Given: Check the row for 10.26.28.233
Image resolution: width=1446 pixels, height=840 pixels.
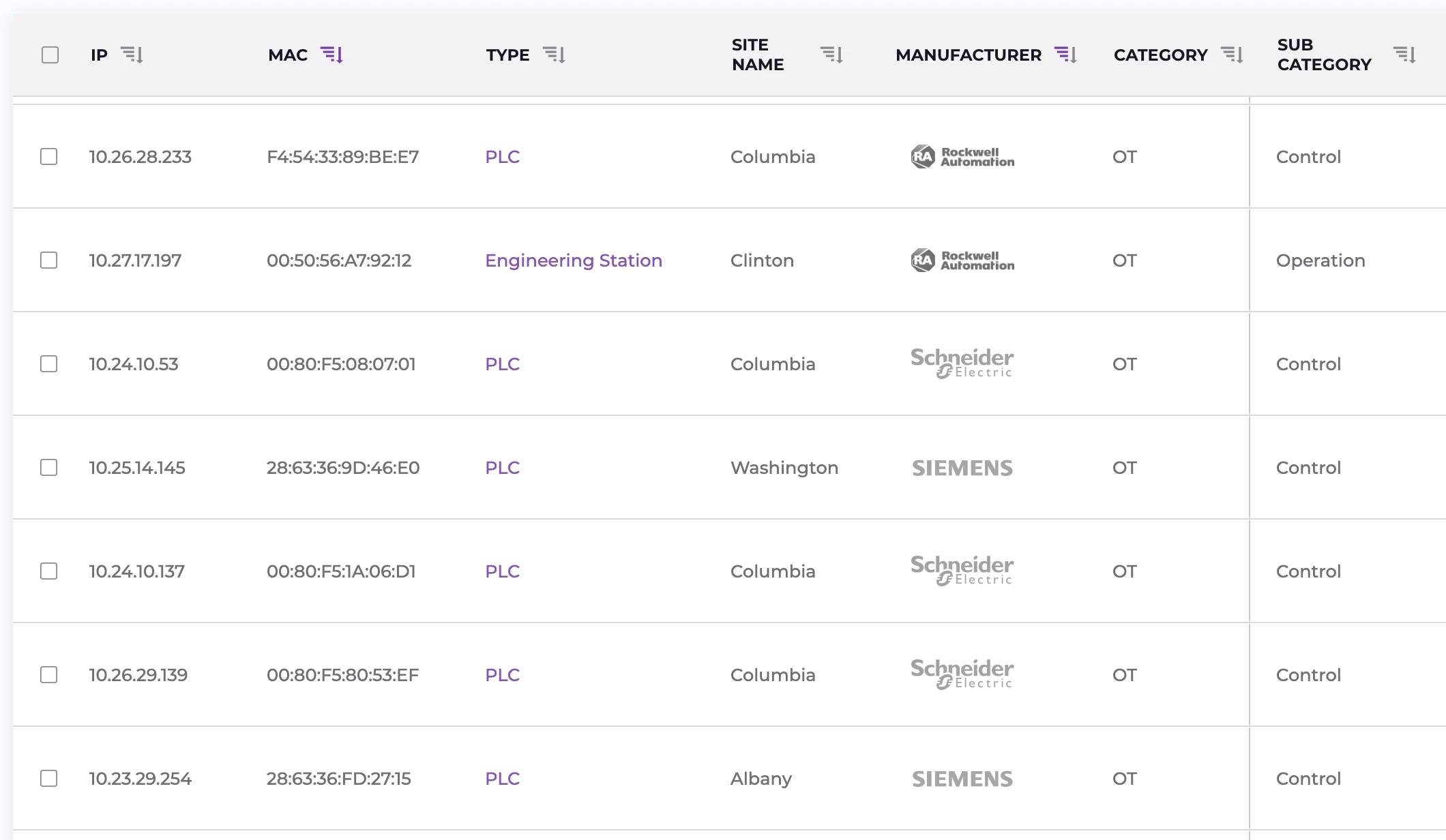Looking at the screenshot, I should point(48,157).
